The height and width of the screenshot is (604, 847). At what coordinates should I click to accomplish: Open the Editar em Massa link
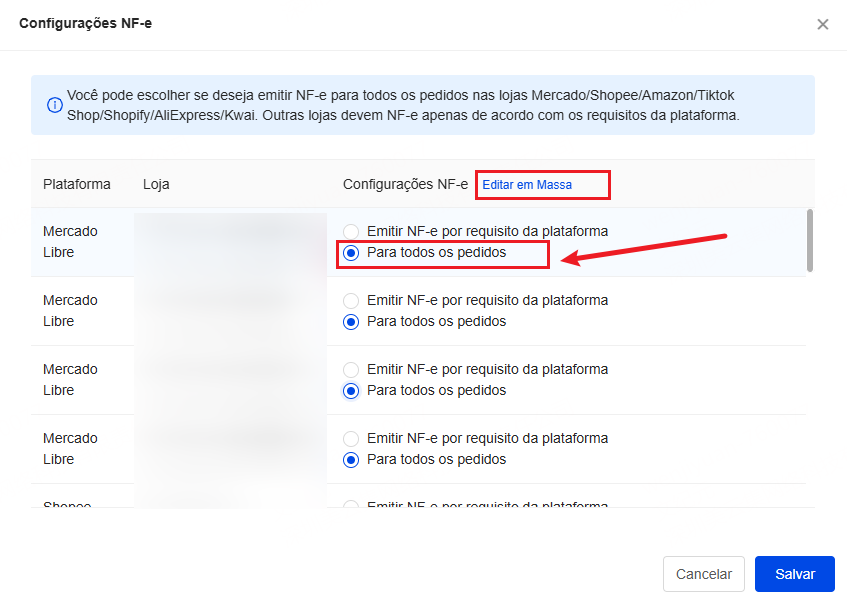click(x=527, y=185)
